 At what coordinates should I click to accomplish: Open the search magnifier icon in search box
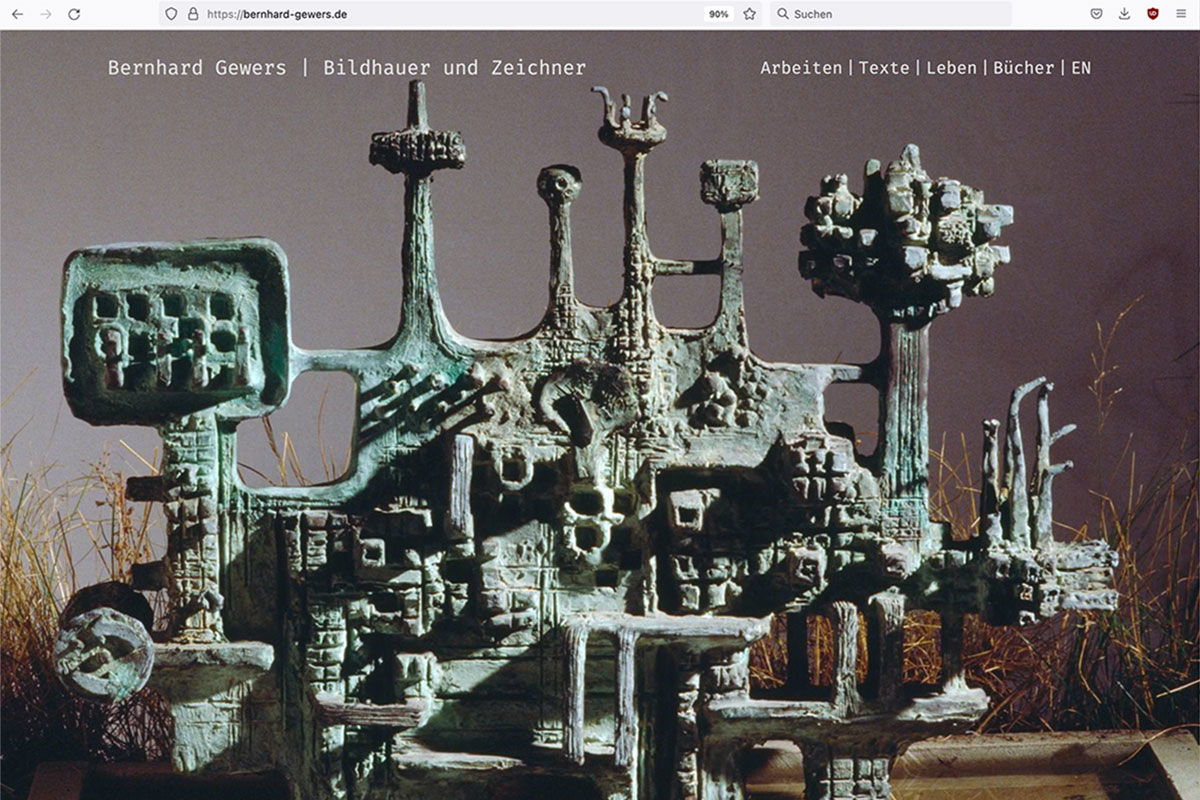coord(783,14)
